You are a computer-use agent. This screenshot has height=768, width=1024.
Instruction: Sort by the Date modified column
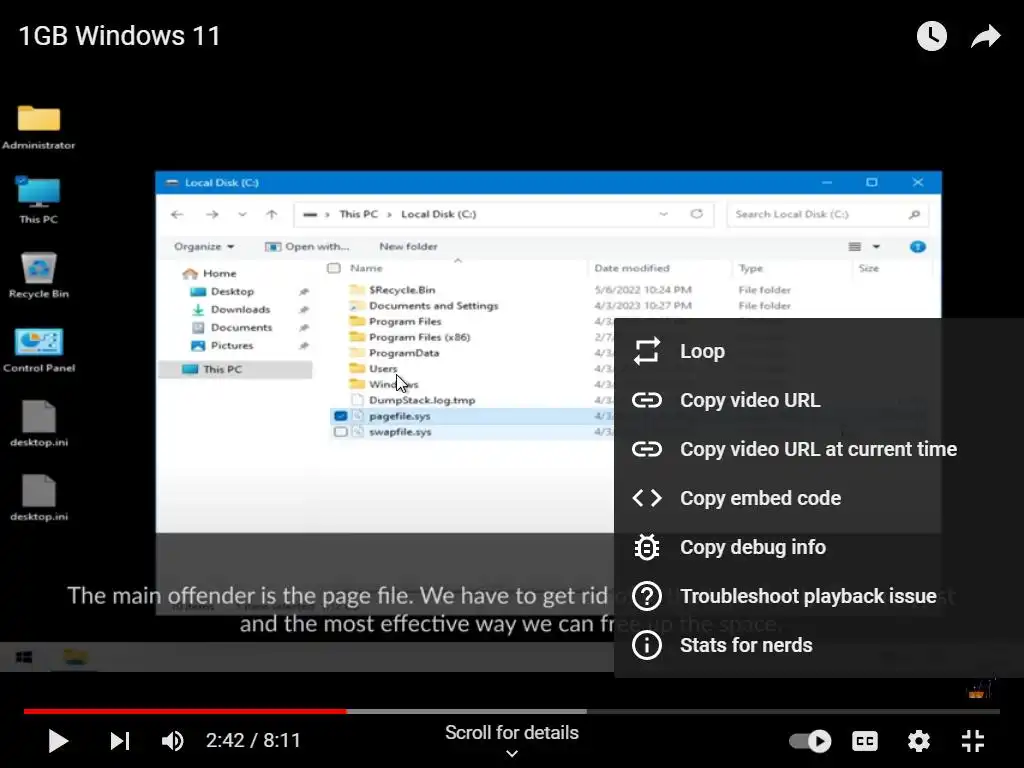click(x=632, y=268)
